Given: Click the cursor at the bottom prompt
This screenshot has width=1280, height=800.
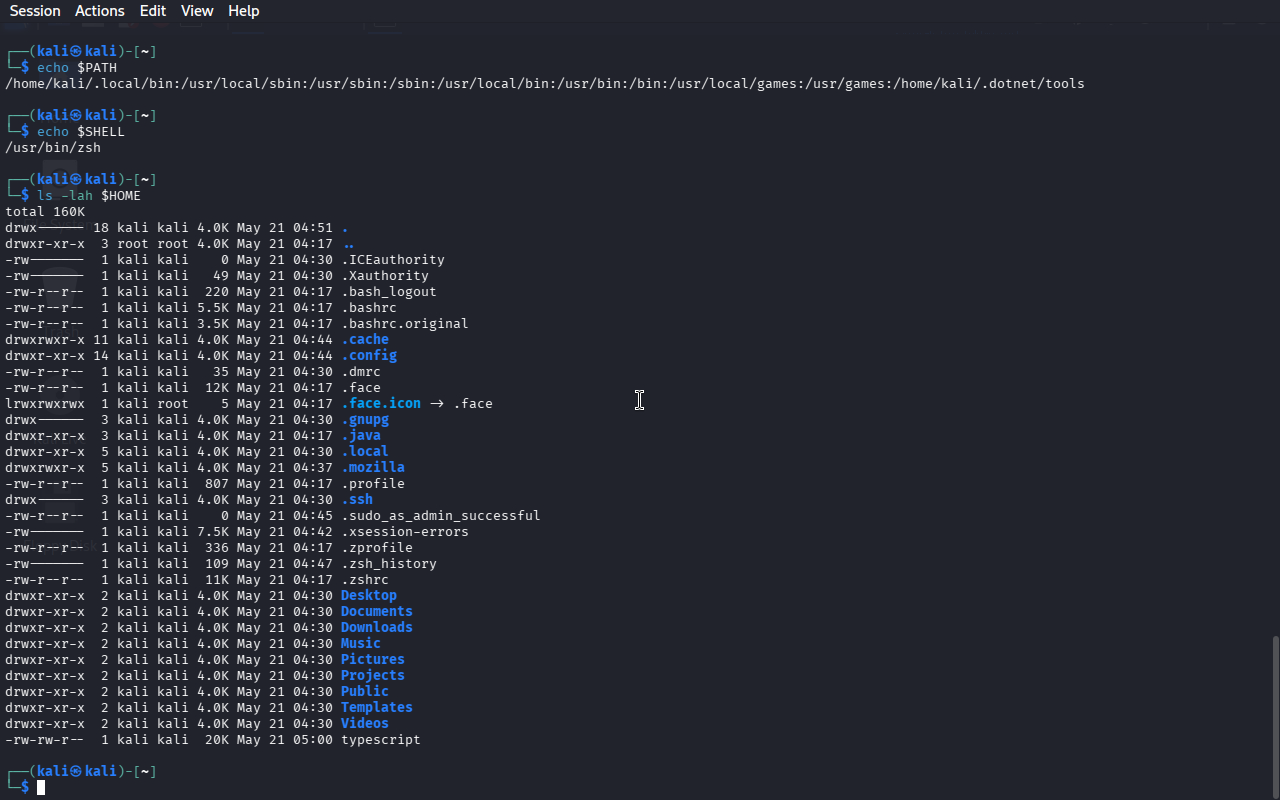Looking at the screenshot, I should pyautogui.click(x=41, y=788).
